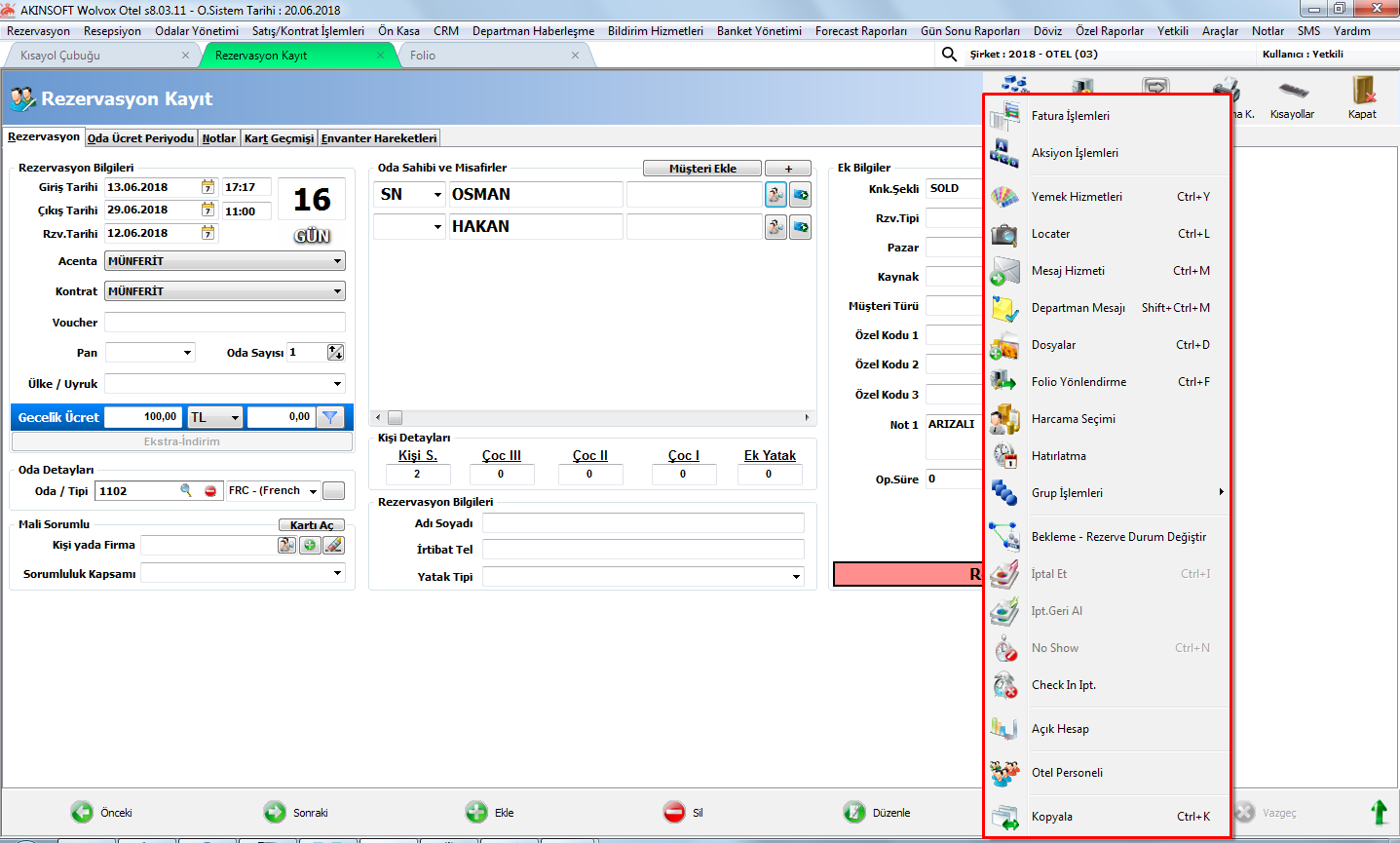Viewport: 1400px width, 843px height.
Task: Click the Bekleme - Rezerve Durum Değiştir icon
Action: tap(1004, 537)
